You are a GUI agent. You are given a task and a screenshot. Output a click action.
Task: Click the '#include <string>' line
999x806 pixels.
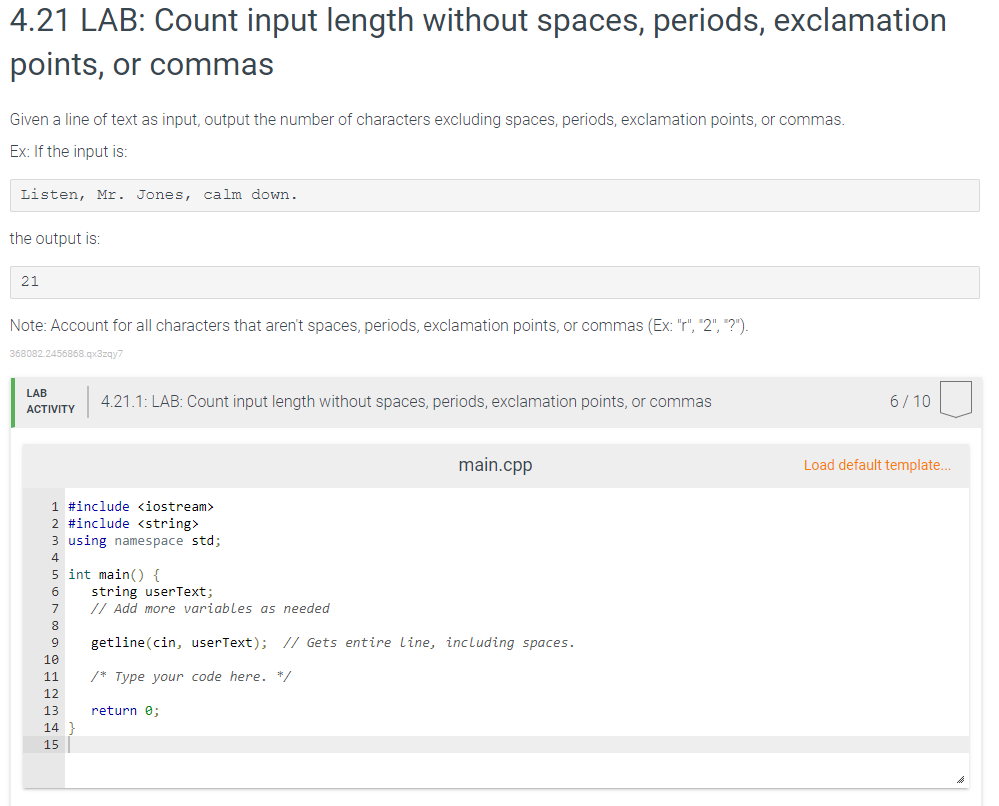tap(133, 524)
